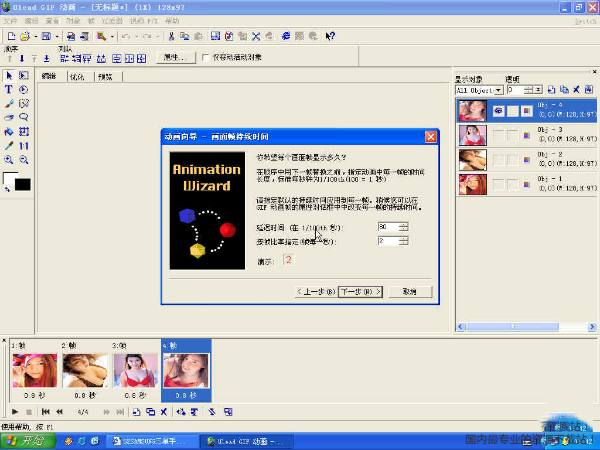Toggle the eye visibility of Obj - 4
Screen dimensions: 600x450
pos(497,111)
